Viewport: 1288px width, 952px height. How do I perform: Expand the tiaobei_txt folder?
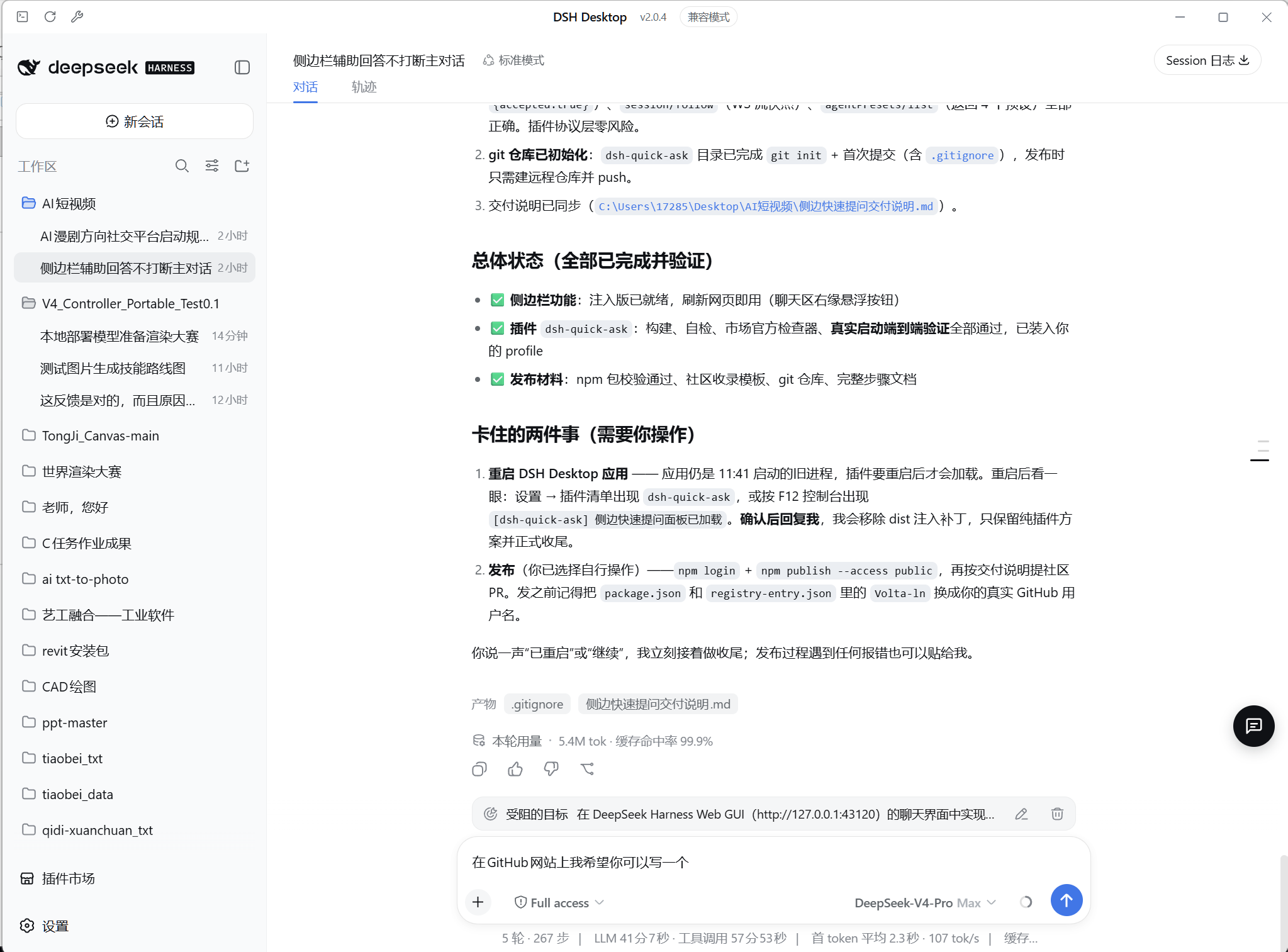pyautogui.click(x=135, y=758)
